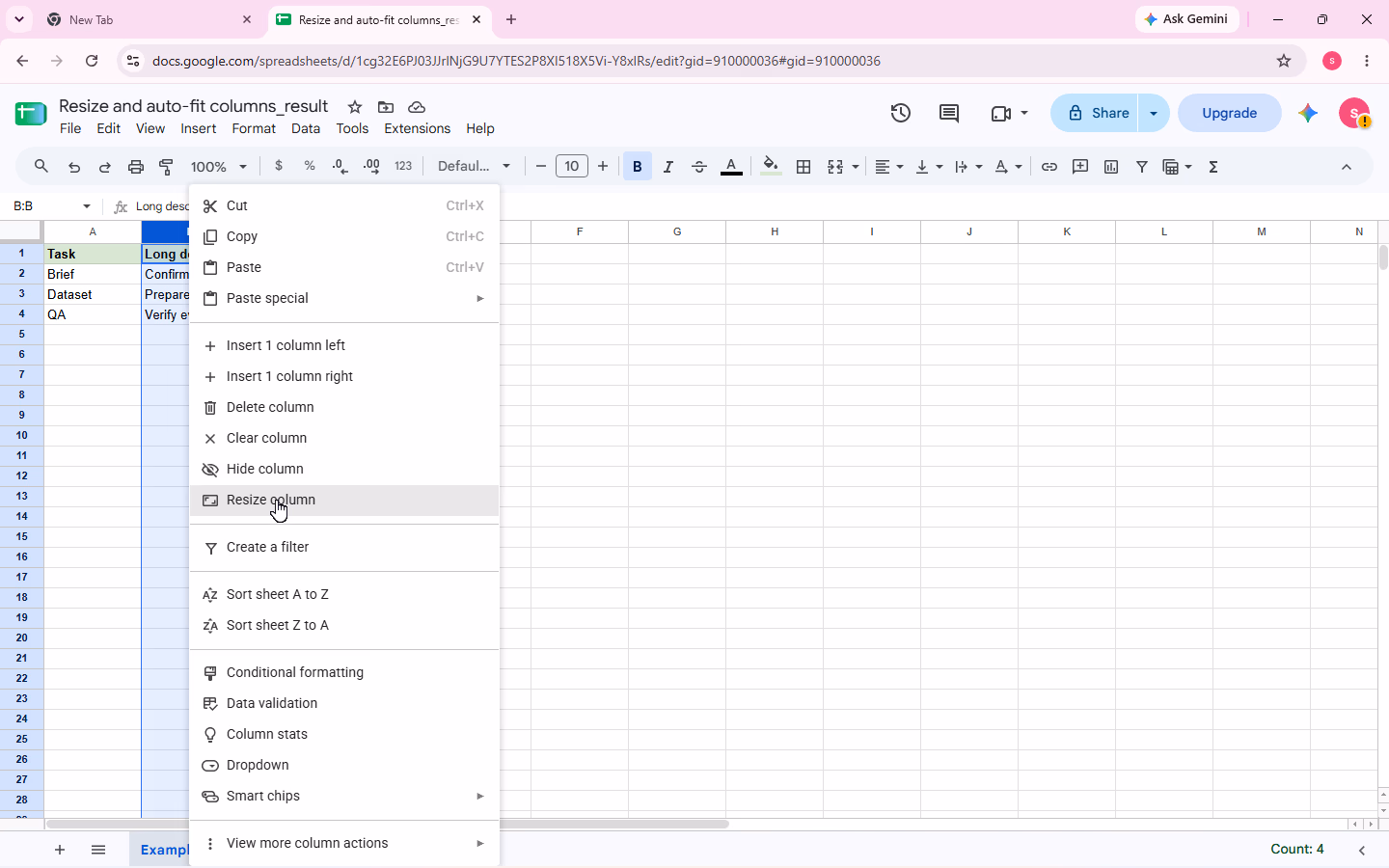Open the Share options dropdown arrow

(x=1154, y=113)
